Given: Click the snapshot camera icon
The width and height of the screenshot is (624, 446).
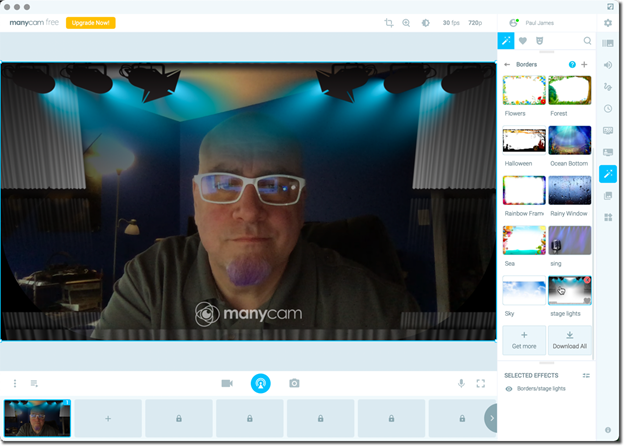Looking at the screenshot, I should pyautogui.click(x=294, y=383).
